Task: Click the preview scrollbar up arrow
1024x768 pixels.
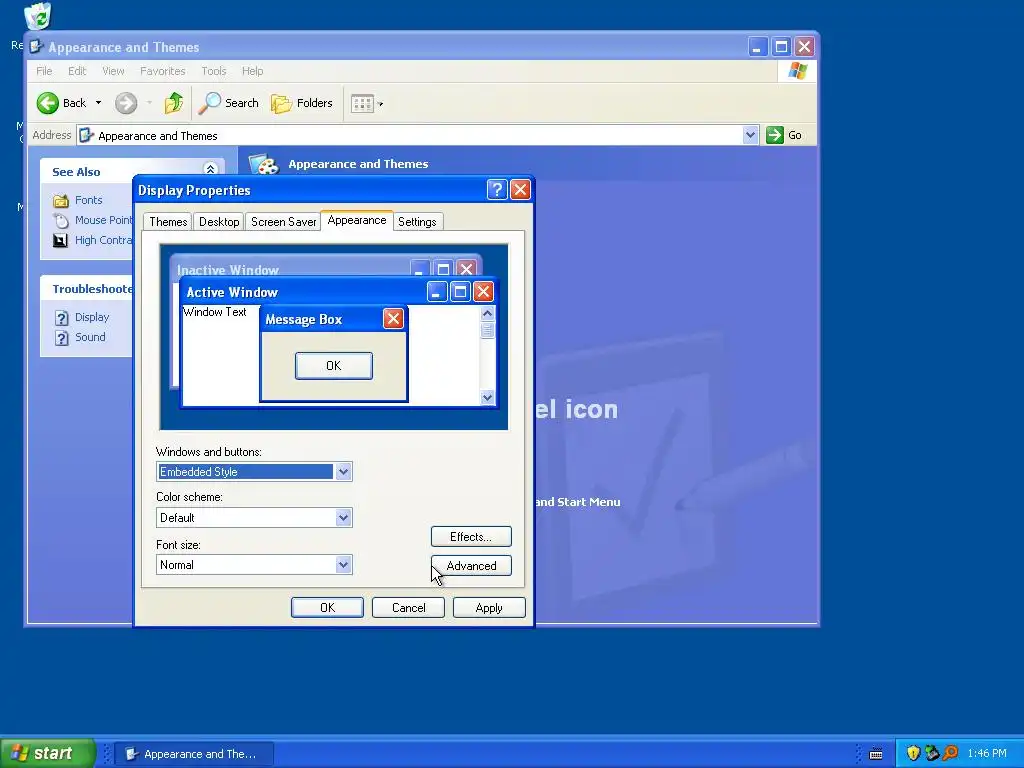Action: (x=487, y=313)
